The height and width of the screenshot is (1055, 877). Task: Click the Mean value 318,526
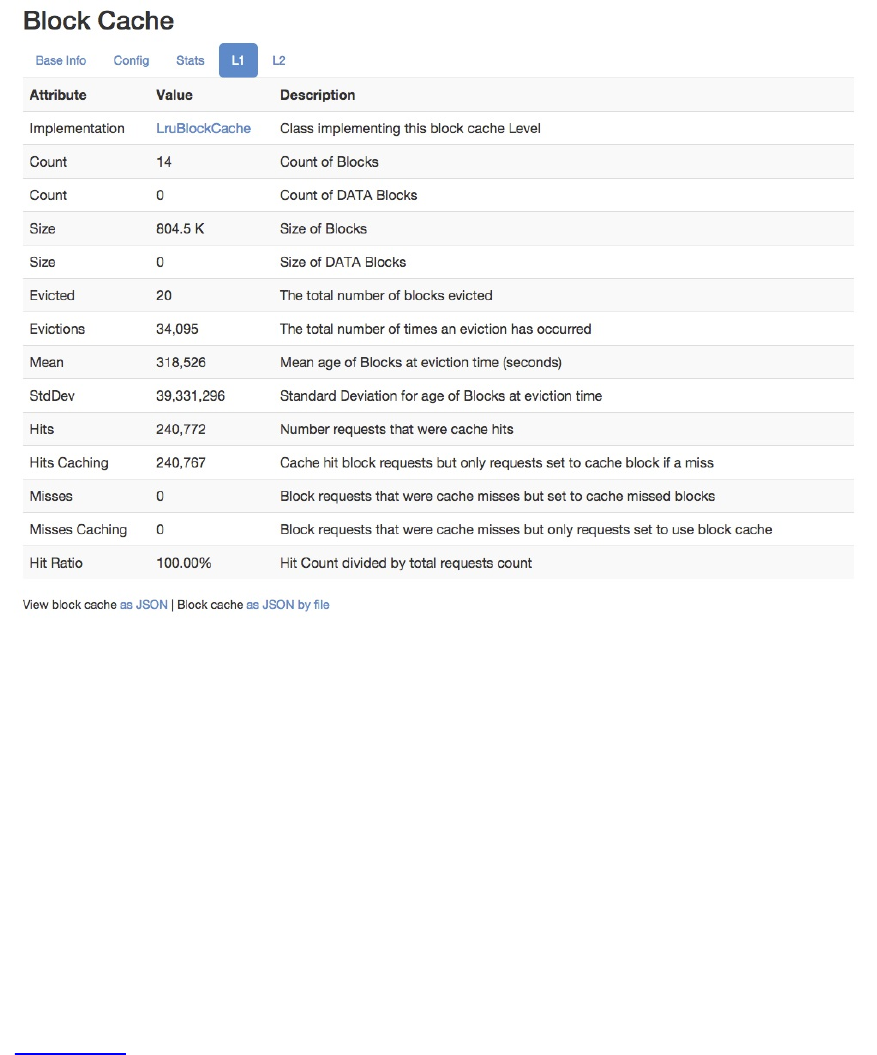181,362
